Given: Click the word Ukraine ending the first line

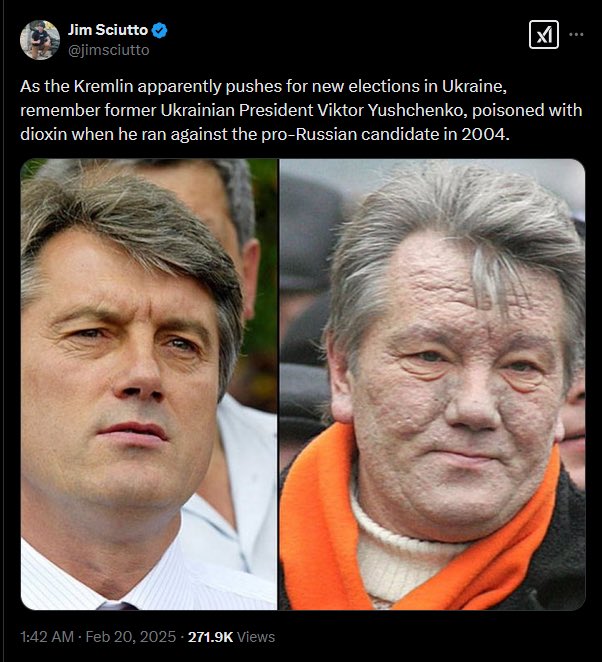Looking at the screenshot, I should (x=472, y=86).
